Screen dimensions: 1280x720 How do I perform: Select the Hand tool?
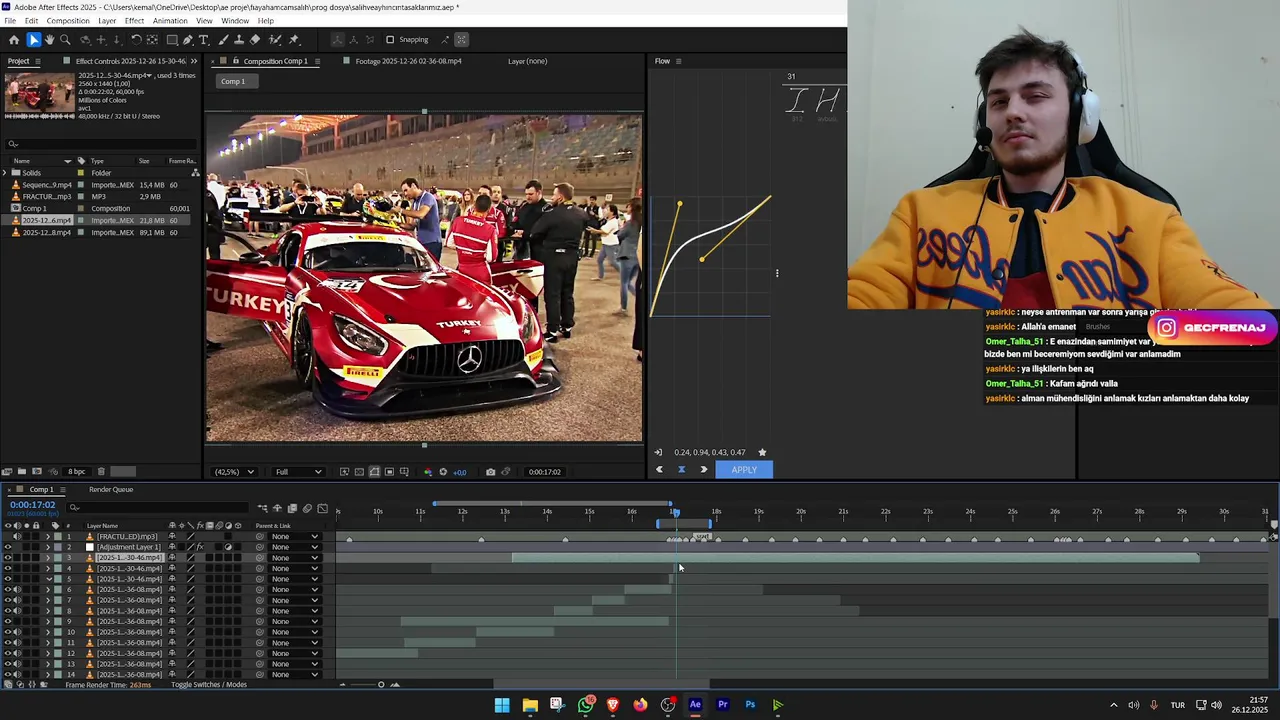coord(49,40)
